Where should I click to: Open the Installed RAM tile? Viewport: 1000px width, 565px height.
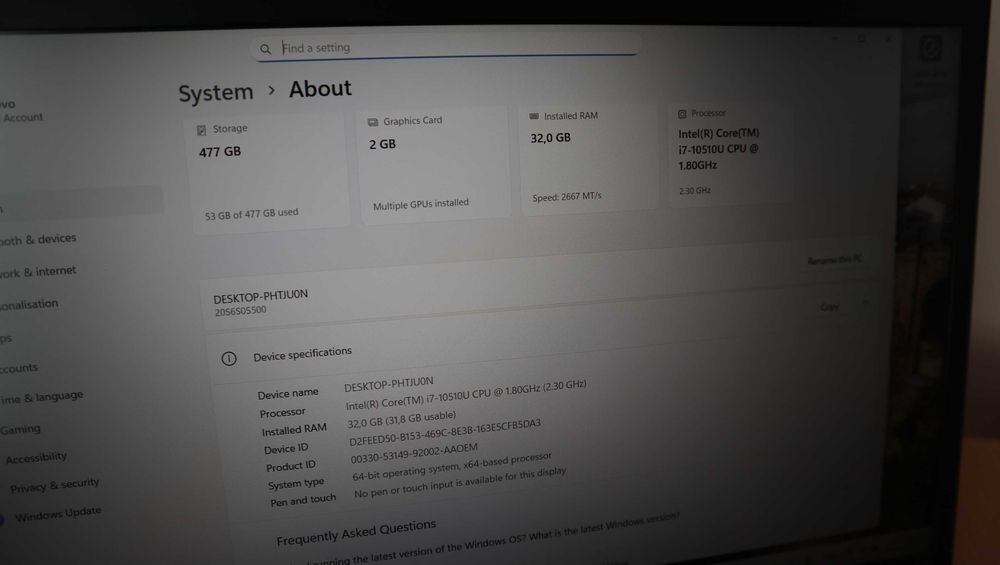click(x=589, y=159)
